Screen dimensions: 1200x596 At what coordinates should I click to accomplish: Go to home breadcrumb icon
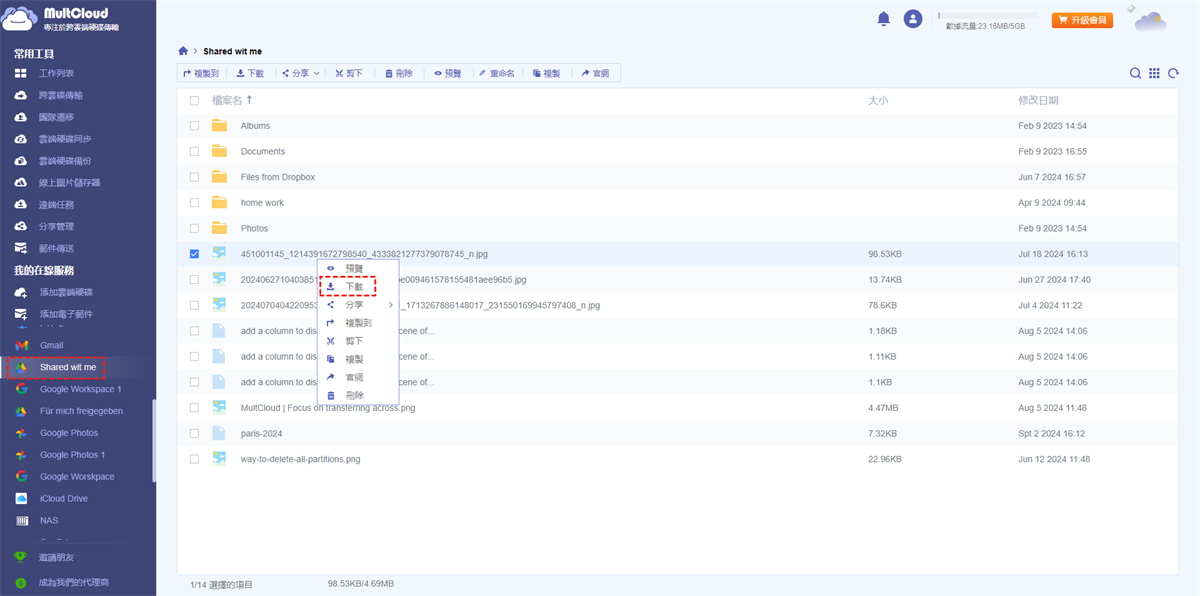click(183, 51)
